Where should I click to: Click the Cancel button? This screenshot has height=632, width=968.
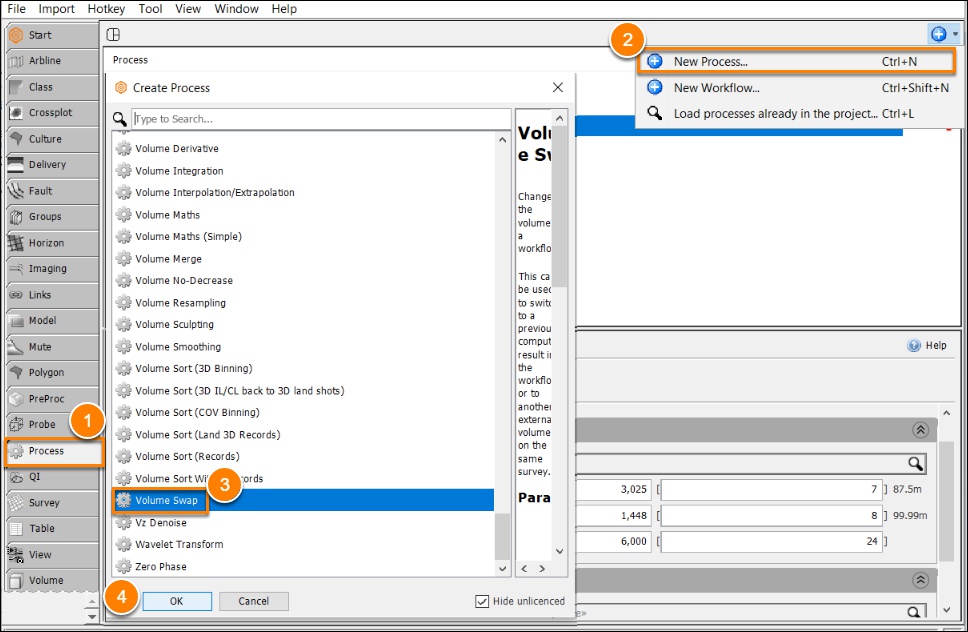[x=253, y=601]
